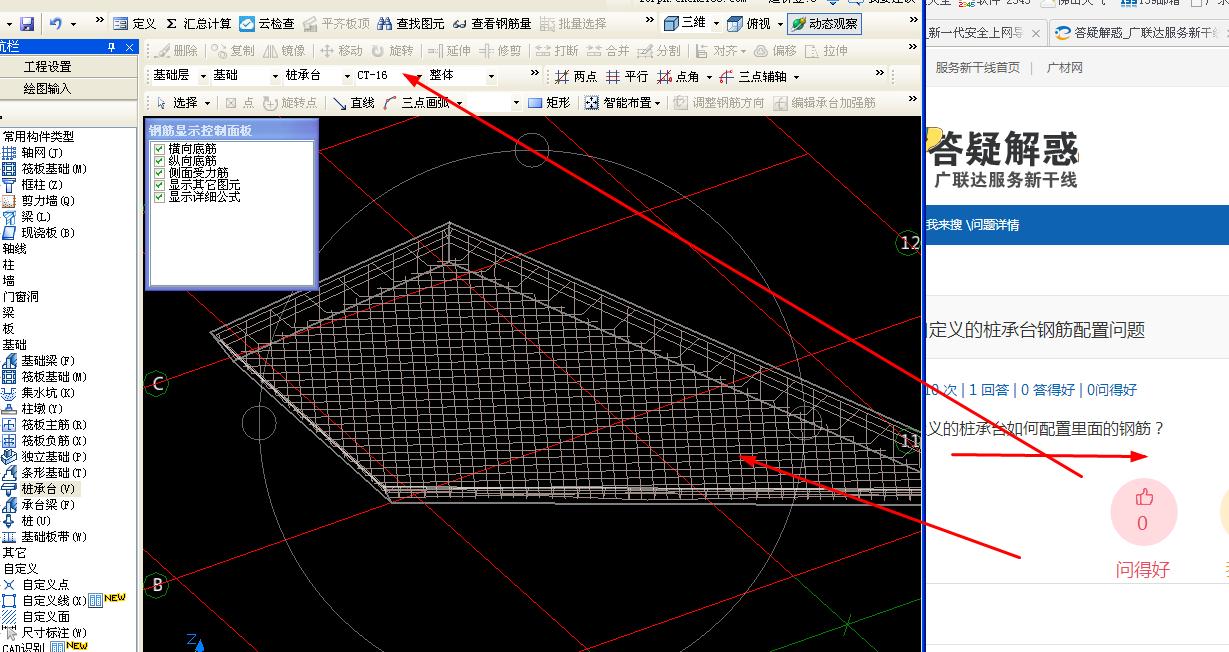
Task: Click the navigation panel pin icon
Action: 112,47
